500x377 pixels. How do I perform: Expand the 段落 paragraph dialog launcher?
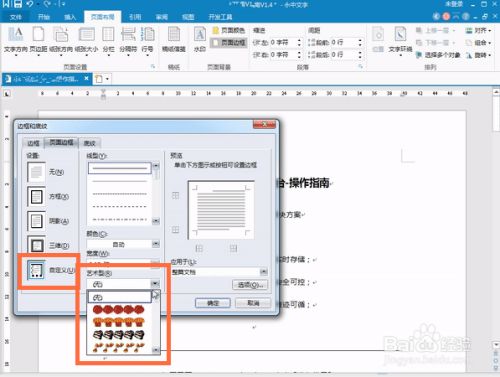360,67
